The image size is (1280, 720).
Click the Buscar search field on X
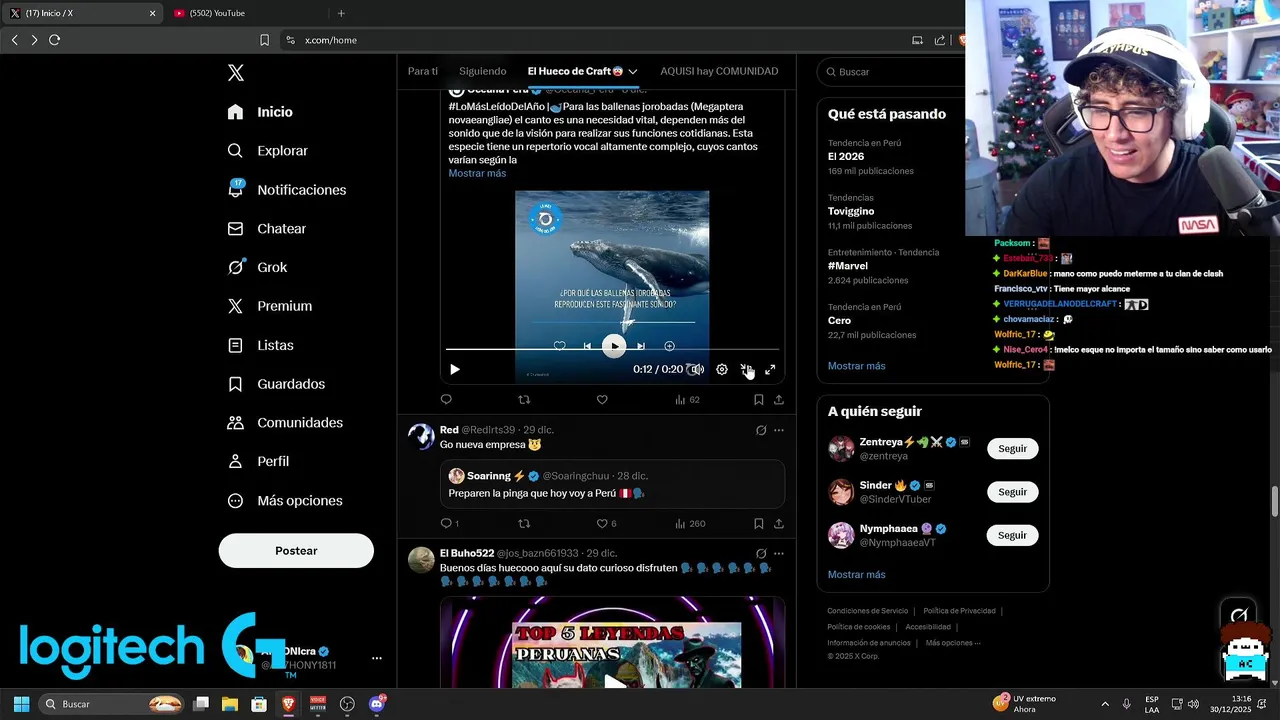[933, 72]
